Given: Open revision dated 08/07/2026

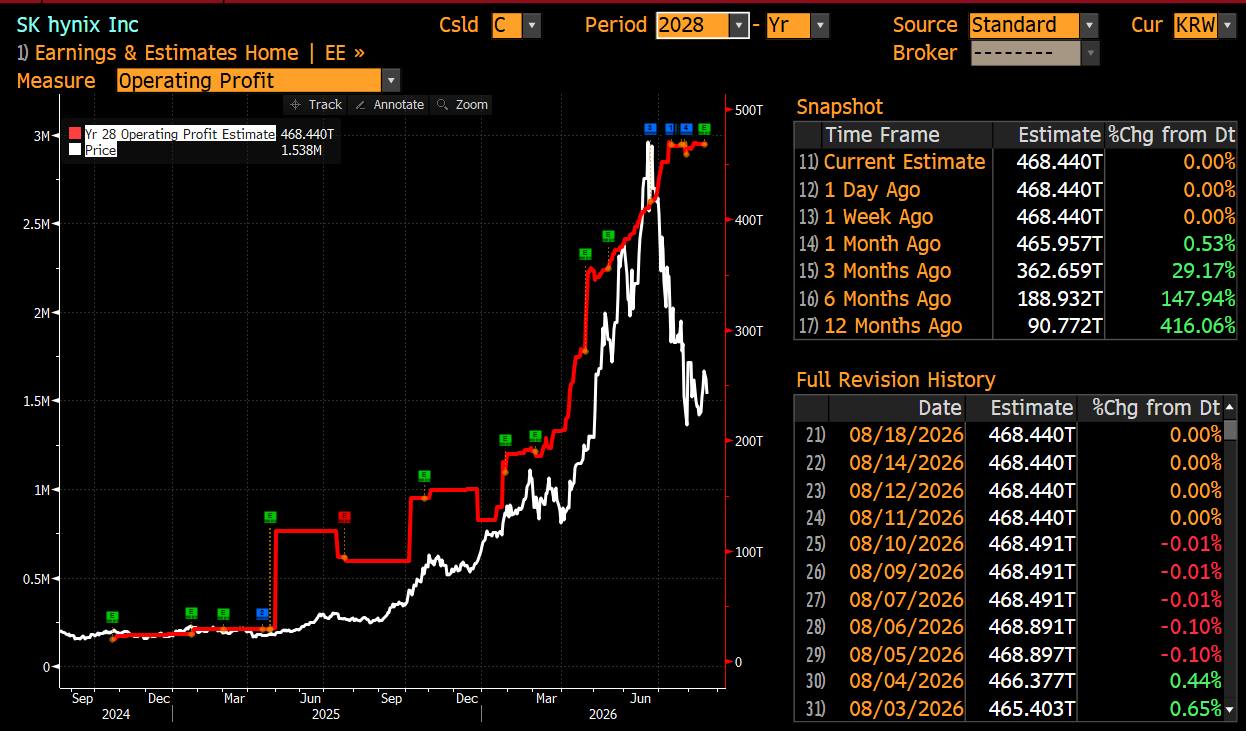Looking at the screenshot, I should (1008, 599).
